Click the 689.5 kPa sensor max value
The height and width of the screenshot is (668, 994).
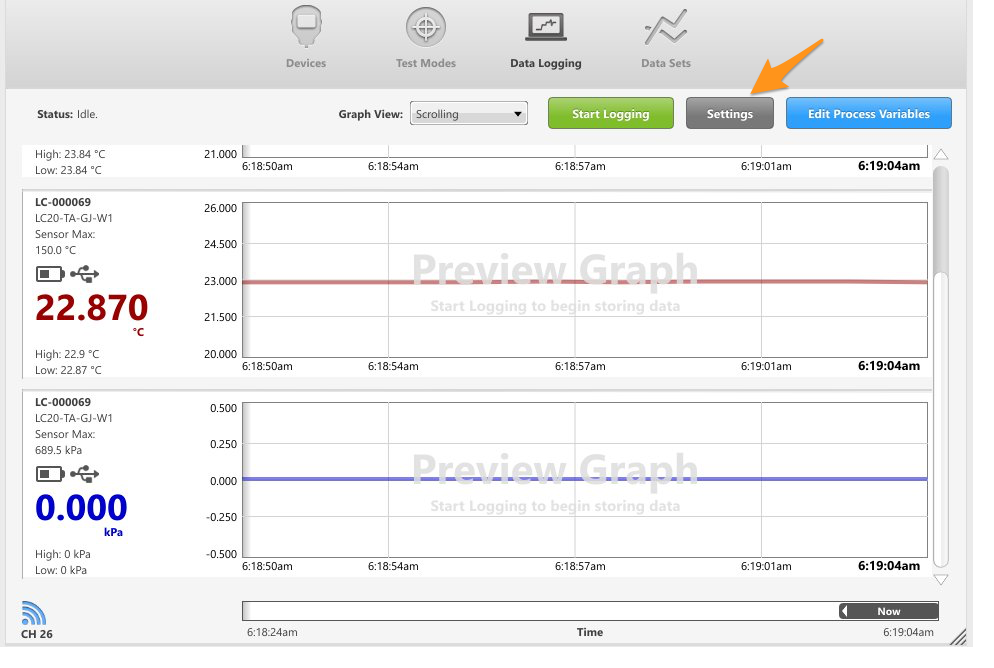coord(58,450)
